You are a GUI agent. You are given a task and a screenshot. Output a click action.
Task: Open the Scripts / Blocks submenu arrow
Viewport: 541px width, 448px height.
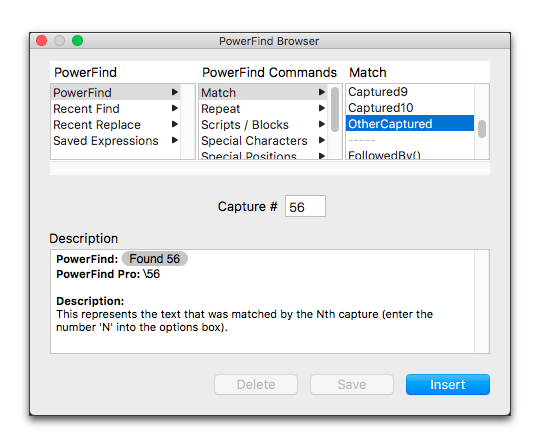tap(322, 124)
